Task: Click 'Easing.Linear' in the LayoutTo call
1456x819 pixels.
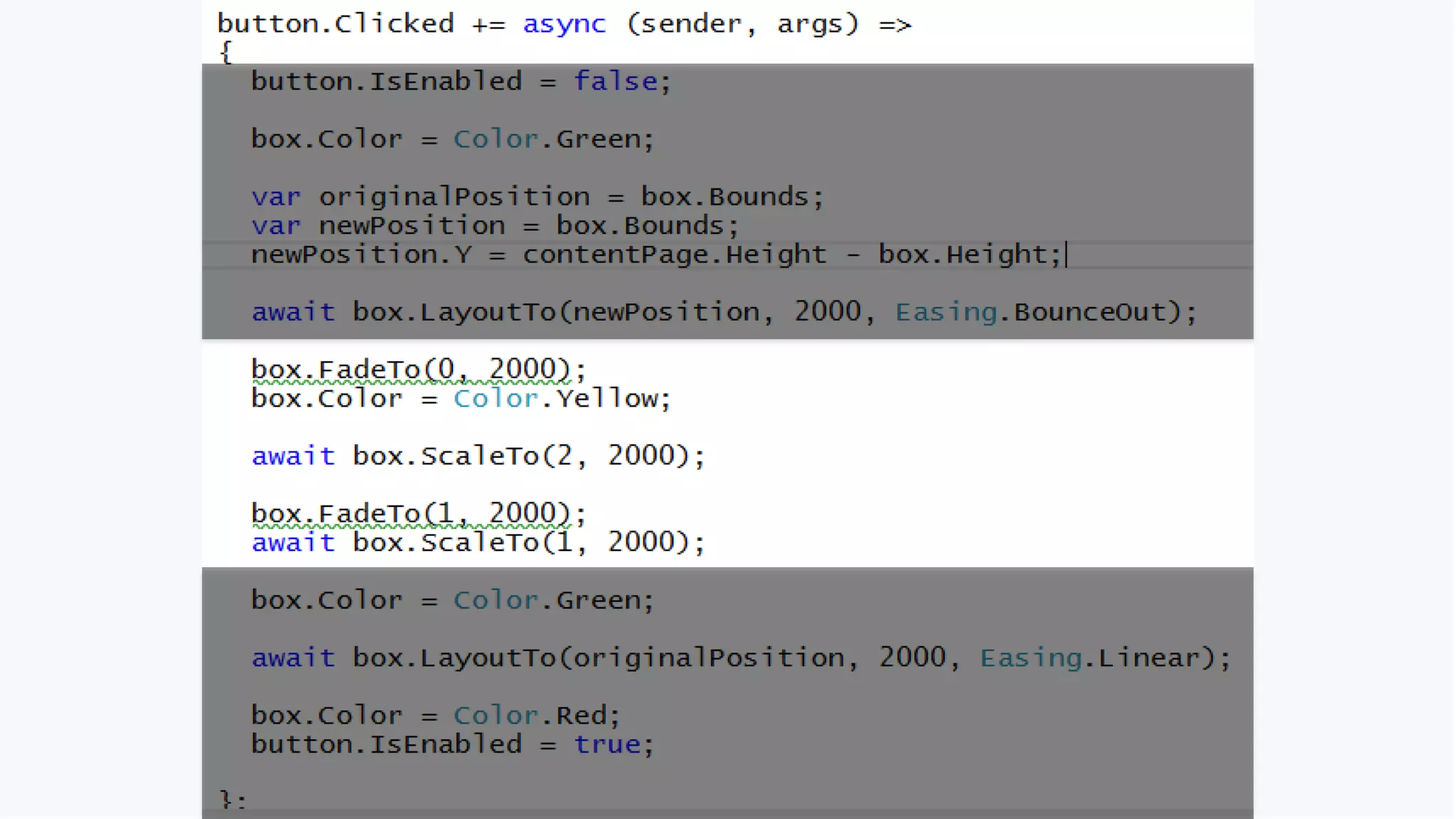Action: pyautogui.click(x=1089, y=658)
